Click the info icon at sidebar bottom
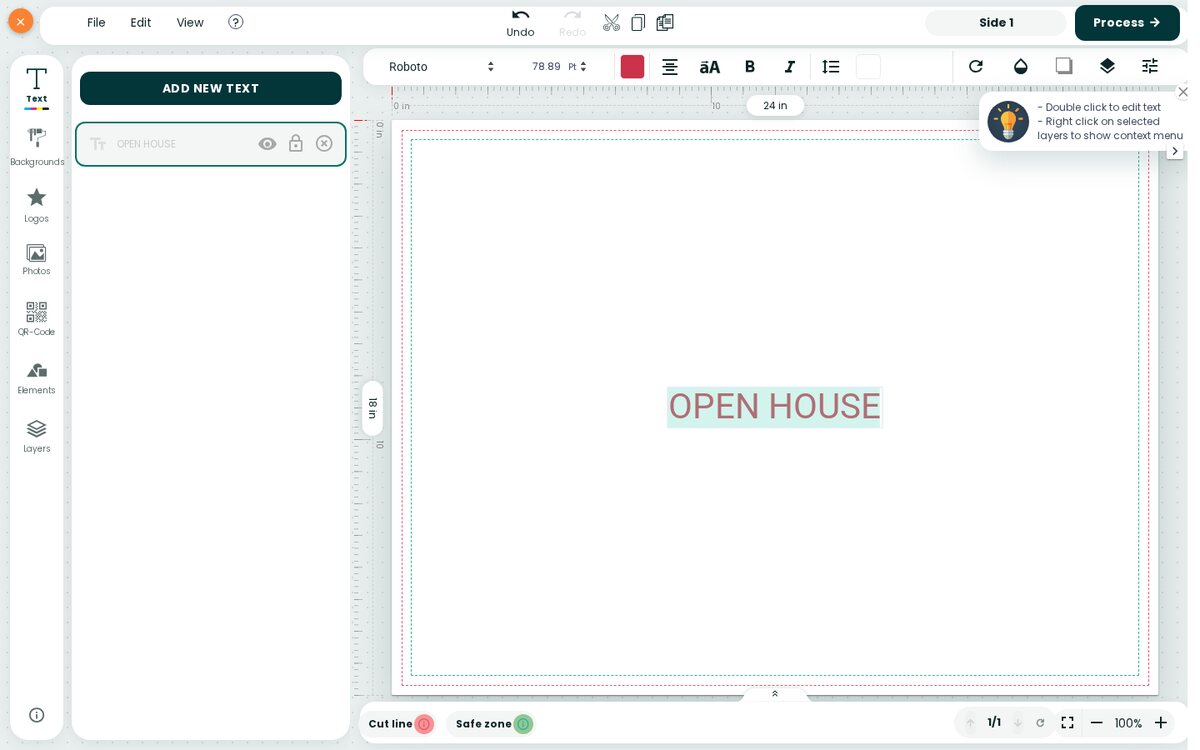 36,715
